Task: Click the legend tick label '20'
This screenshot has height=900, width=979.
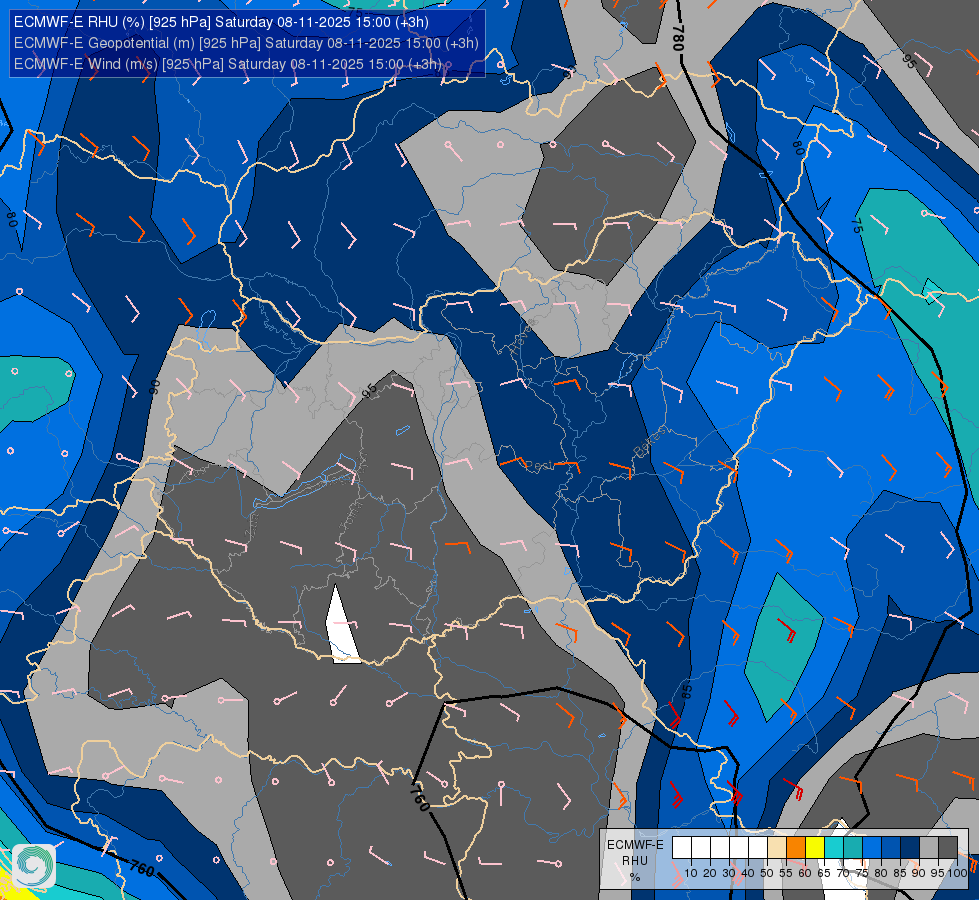Action: (x=710, y=873)
